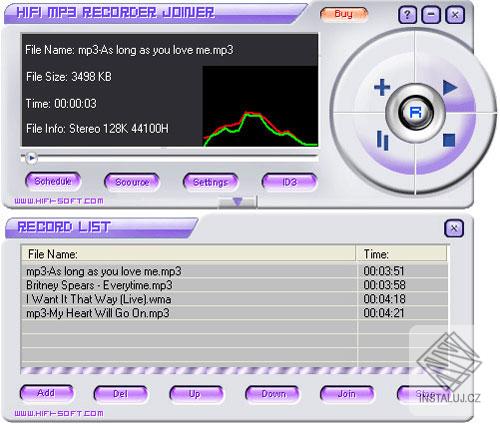Click the 'Time:' column header

pos(402,254)
